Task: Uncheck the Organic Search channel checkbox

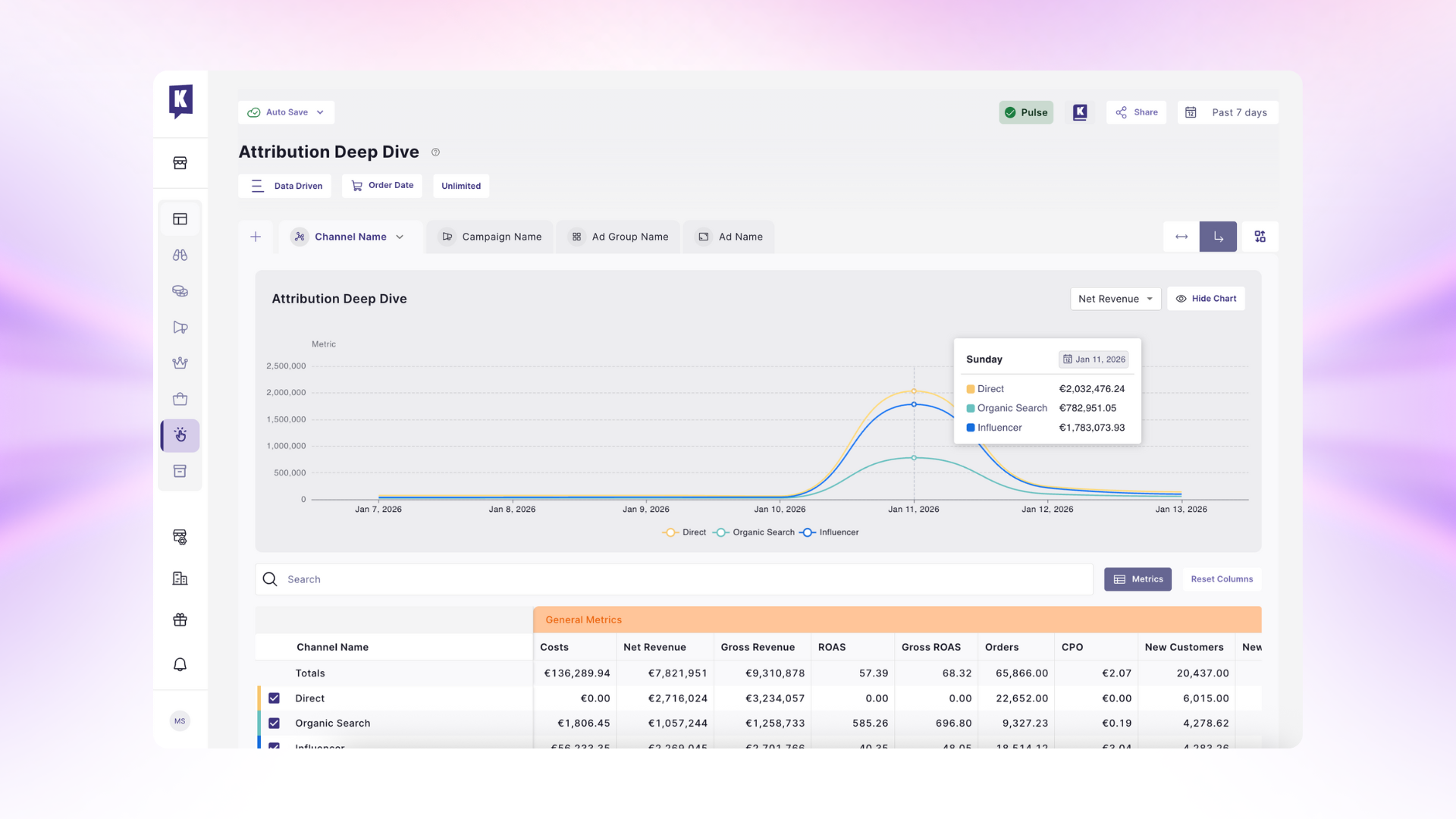Action: point(274,723)
